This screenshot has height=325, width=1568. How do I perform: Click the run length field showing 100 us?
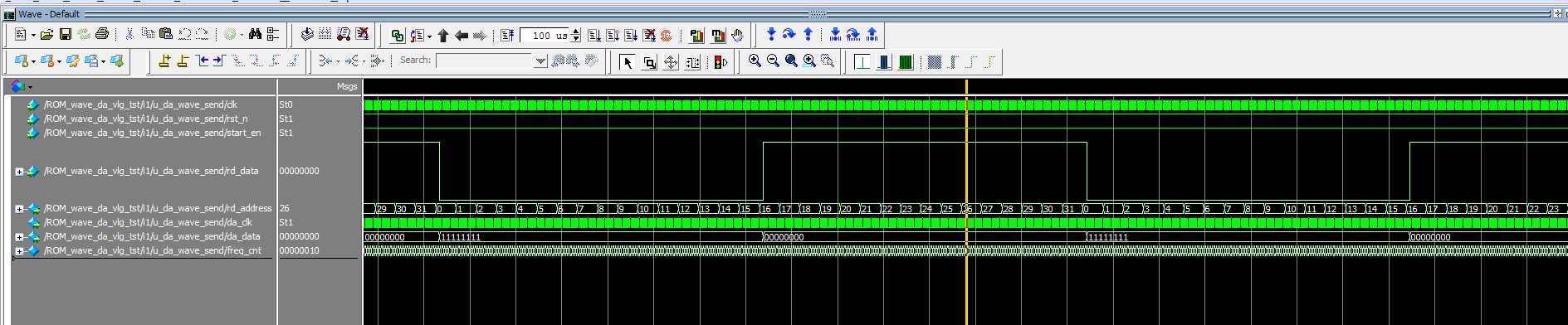coord(545,36)
